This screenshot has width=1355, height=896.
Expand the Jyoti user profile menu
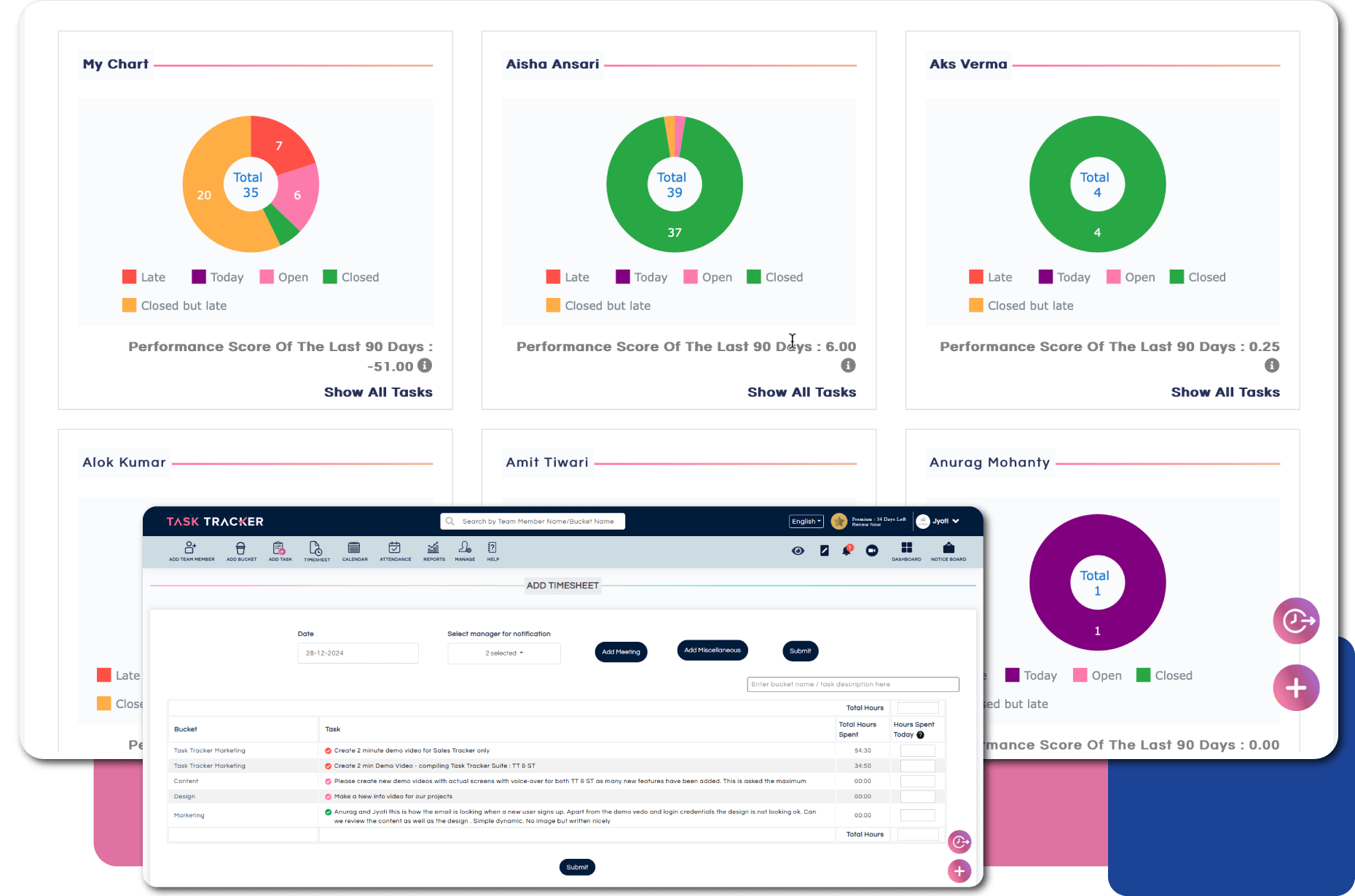(x=938, y=522)
